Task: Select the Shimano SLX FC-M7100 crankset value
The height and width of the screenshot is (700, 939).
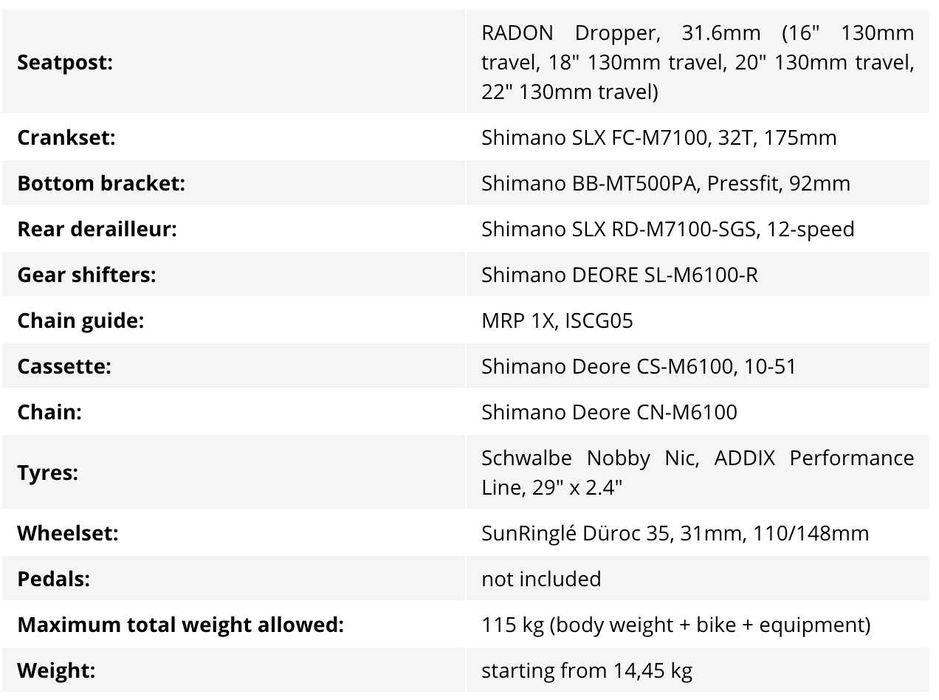Action: (658, 138)
